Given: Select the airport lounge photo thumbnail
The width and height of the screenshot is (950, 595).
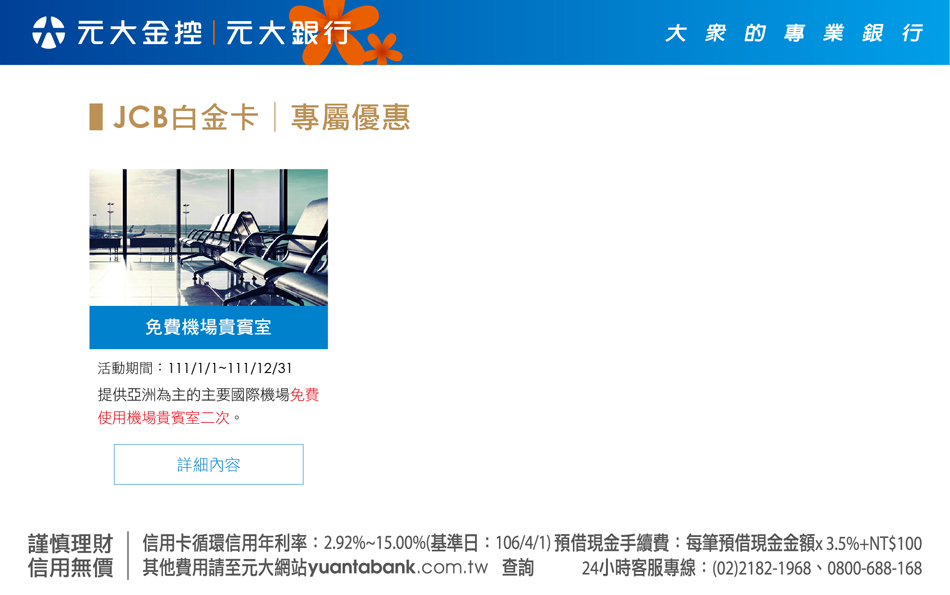Looking at the screenshot, I should [x=208, y=238].
